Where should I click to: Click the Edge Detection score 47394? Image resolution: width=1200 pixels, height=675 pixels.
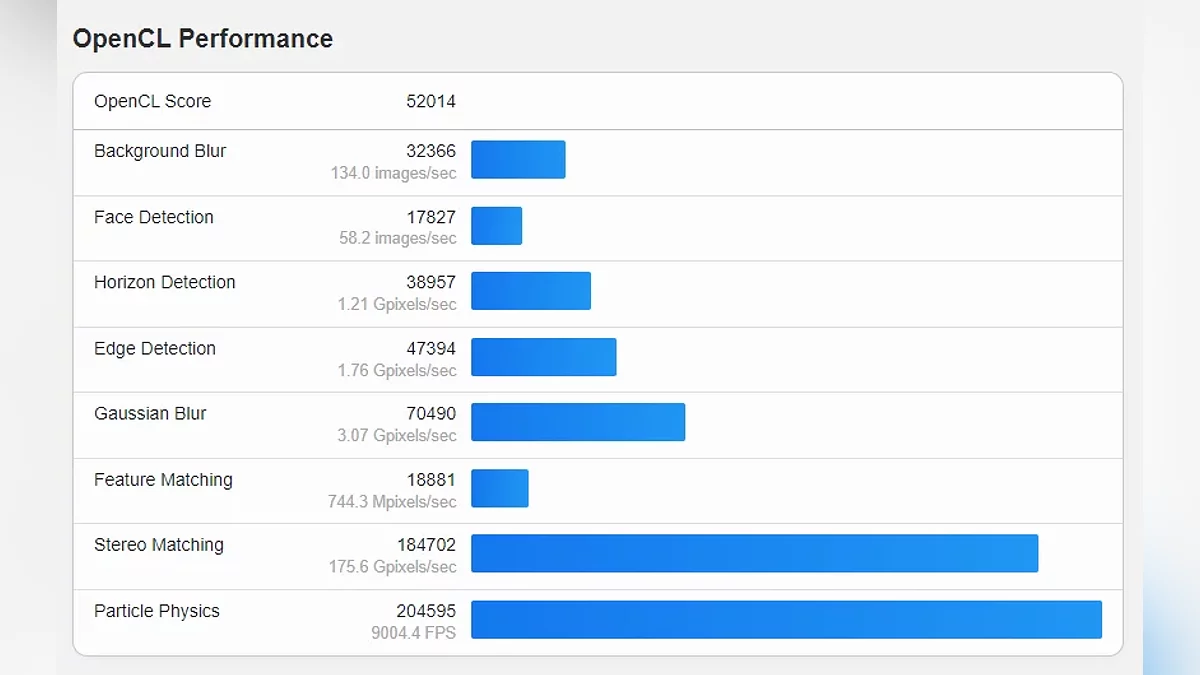tap(431, 348)
